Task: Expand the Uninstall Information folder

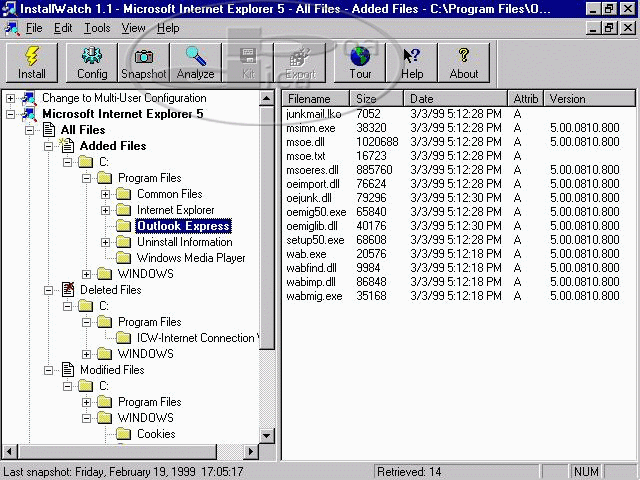Action: click(106, 242)
